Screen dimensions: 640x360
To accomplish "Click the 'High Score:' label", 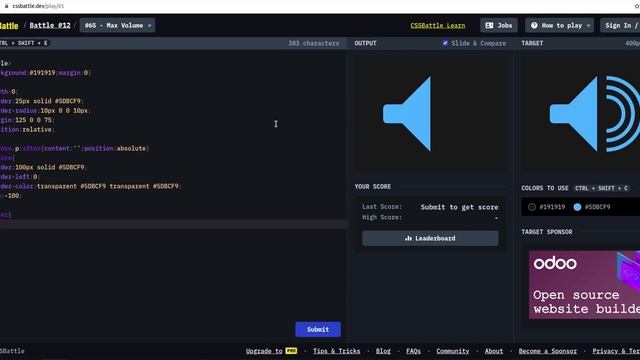I will pyautogui.click(x=382, y=217).
